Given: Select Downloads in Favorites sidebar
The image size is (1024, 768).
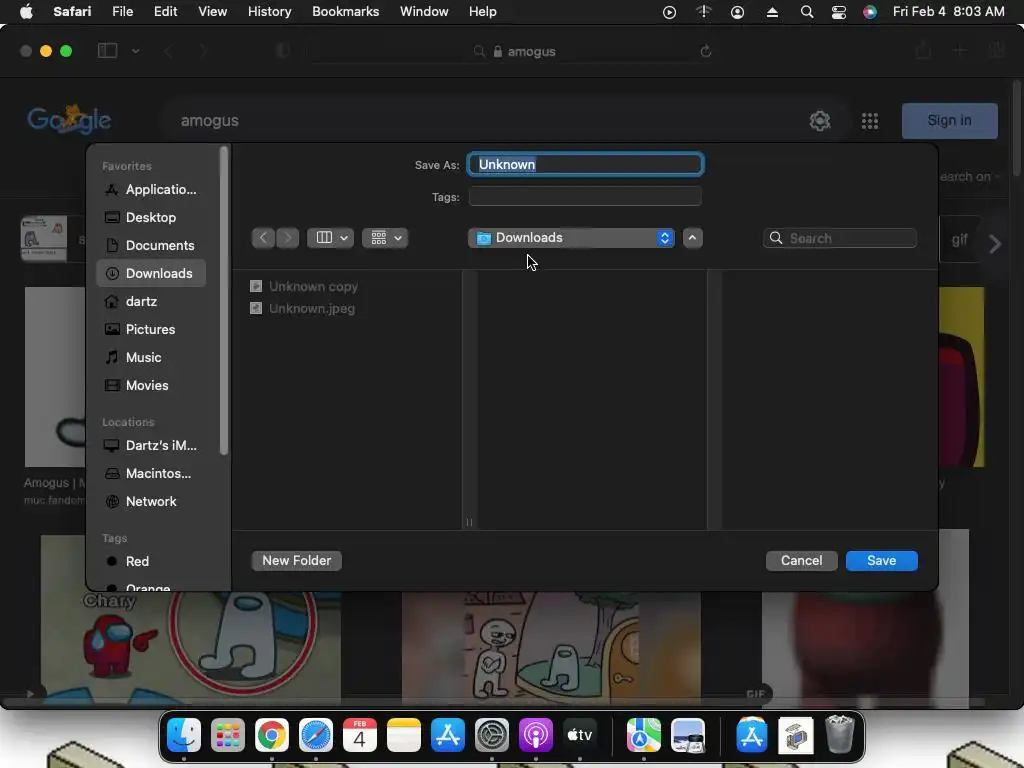Looking at the screenshot, I should [151, 274].
